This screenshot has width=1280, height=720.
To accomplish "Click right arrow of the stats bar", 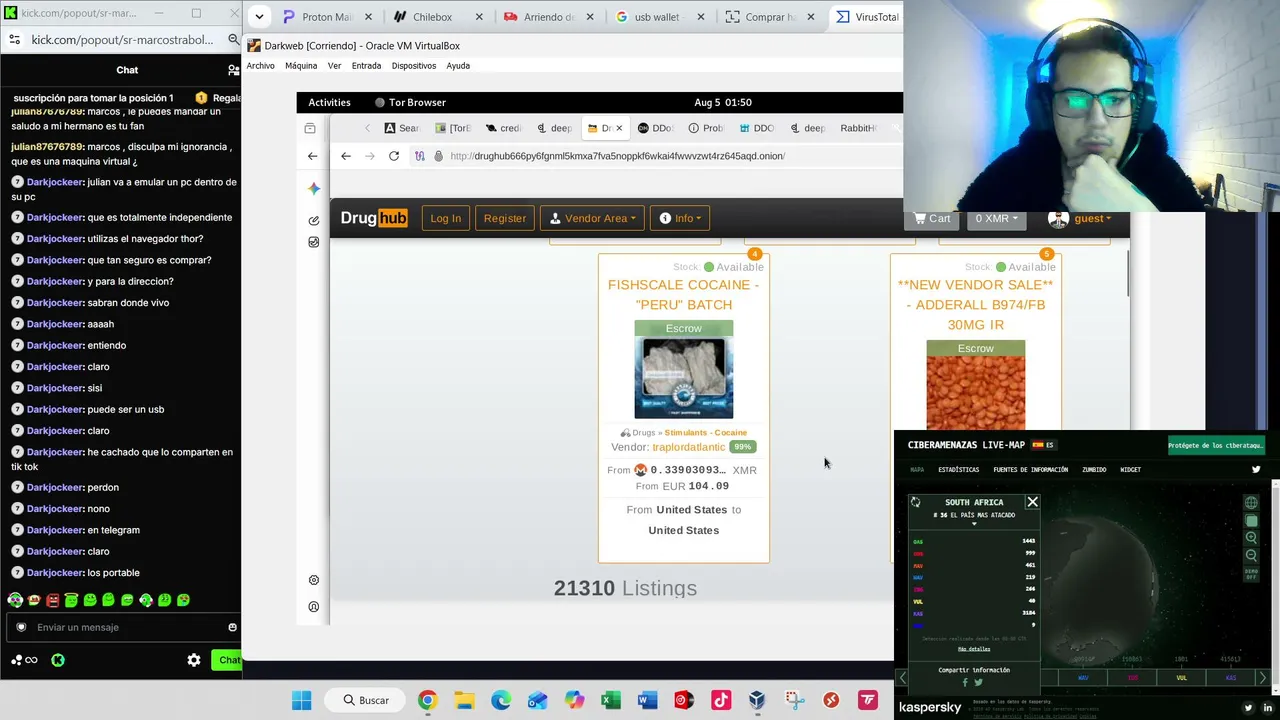I will [1262, 678].
